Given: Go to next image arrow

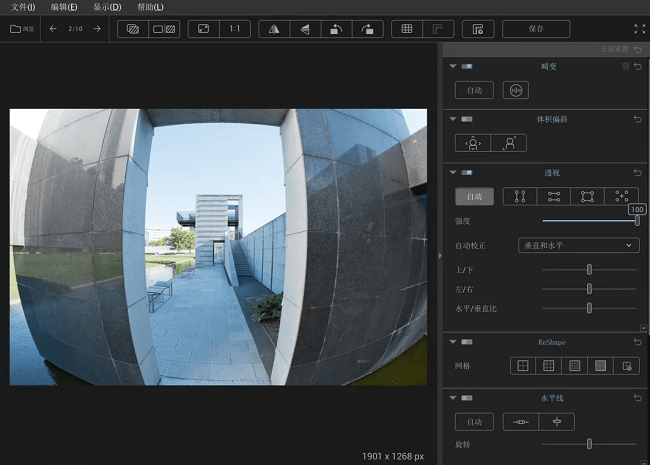Looking at the screenshot, I should (x=97, y=29).
